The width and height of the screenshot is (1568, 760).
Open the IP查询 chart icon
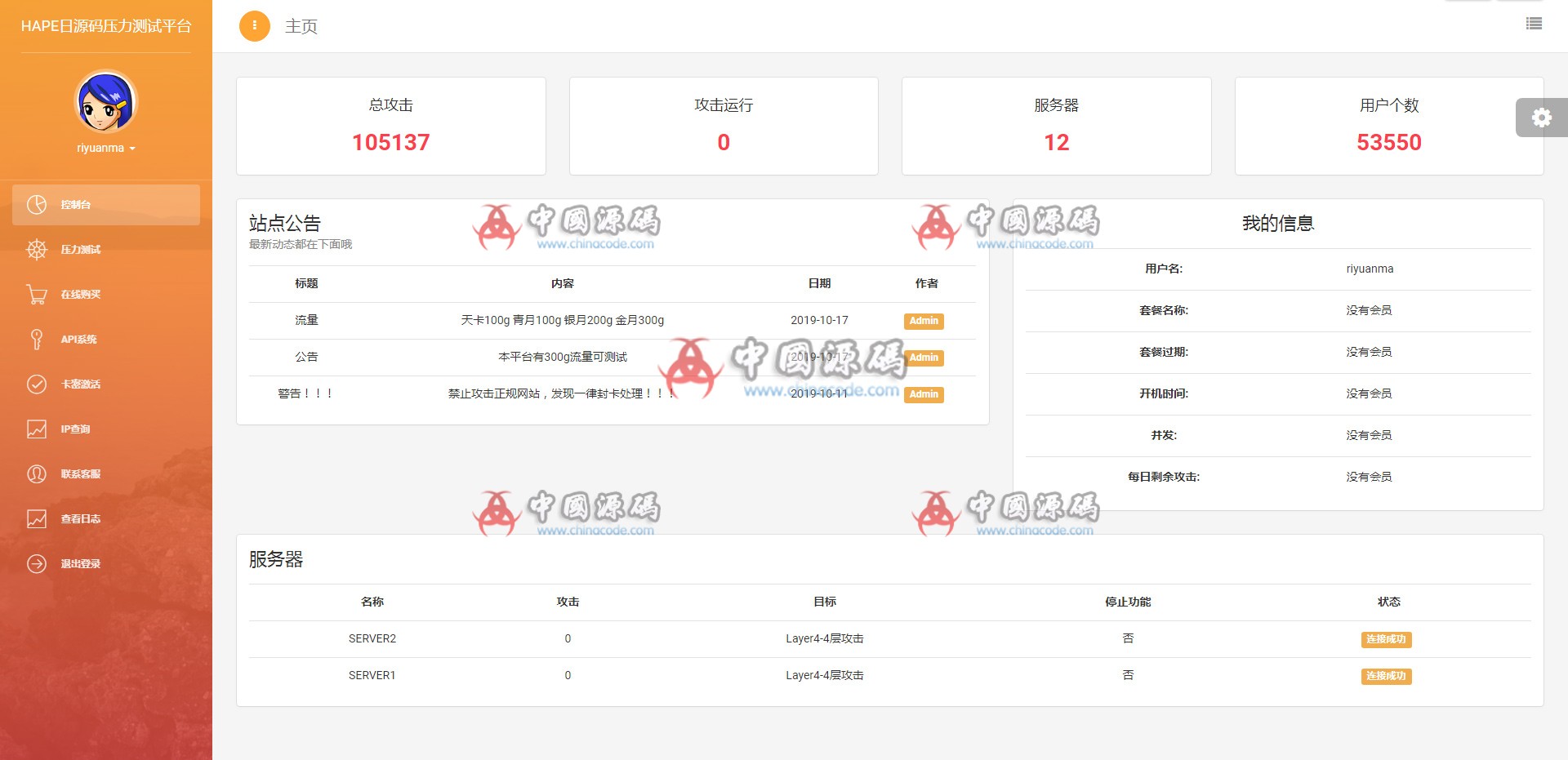37,429
